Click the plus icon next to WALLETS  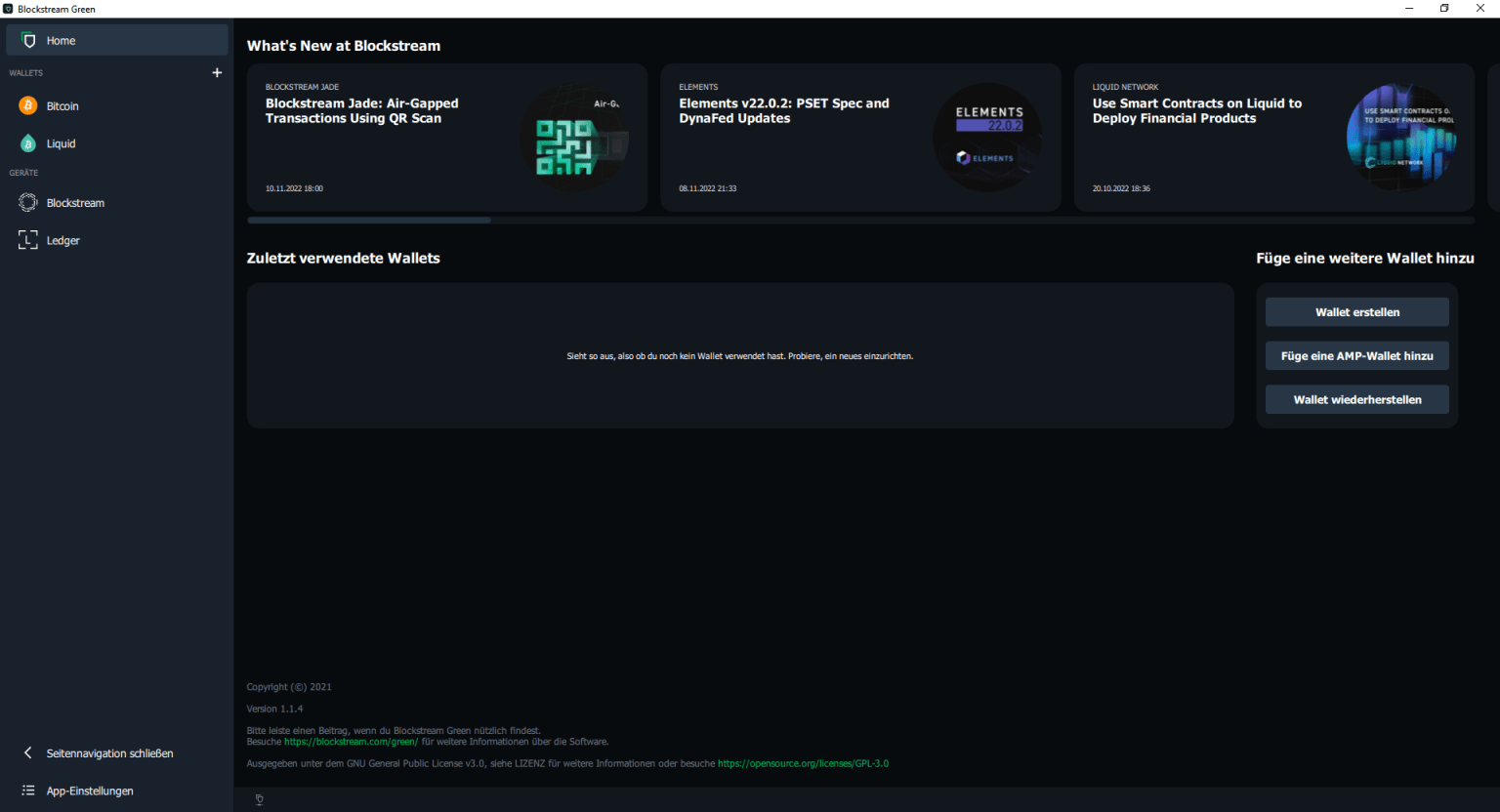[217, 72]
